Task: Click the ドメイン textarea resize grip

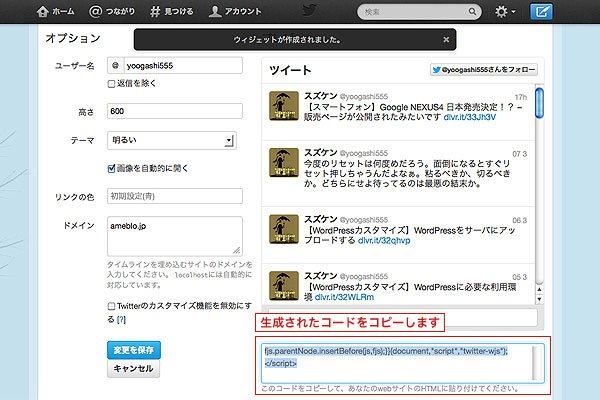Action: 237,251
